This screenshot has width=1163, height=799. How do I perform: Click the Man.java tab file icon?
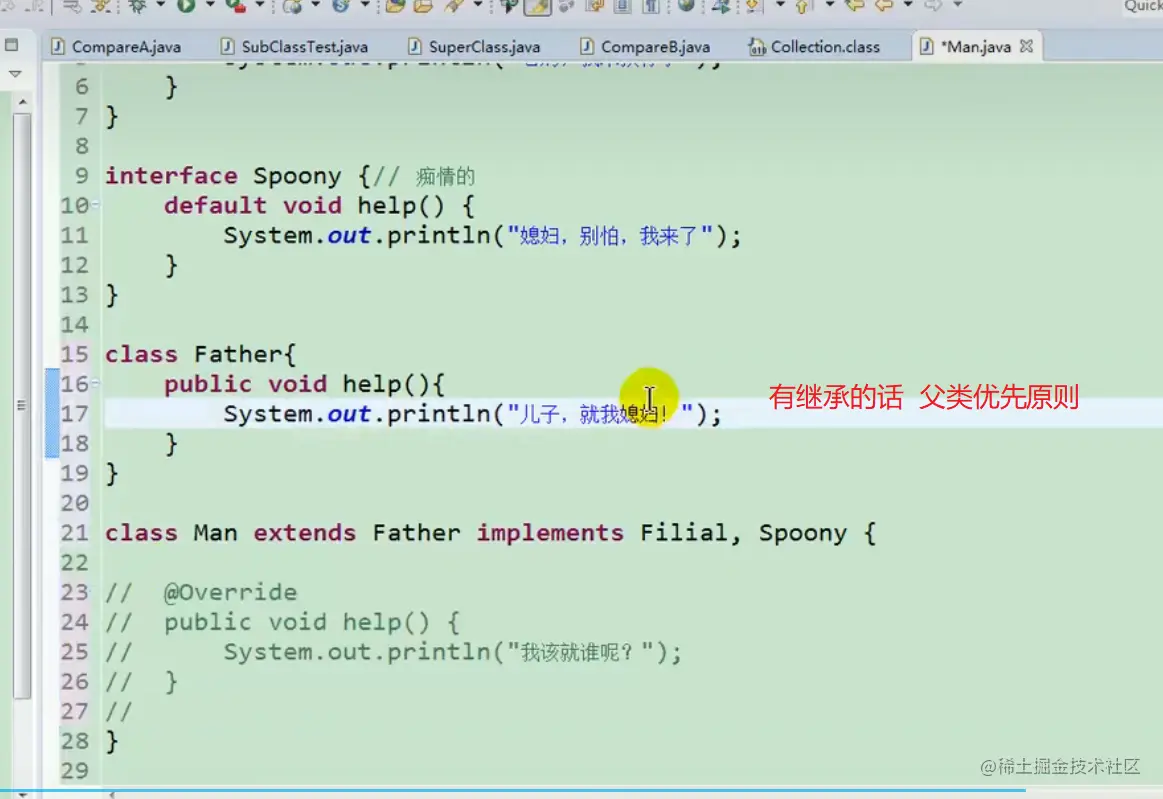[x=927, y=47]
